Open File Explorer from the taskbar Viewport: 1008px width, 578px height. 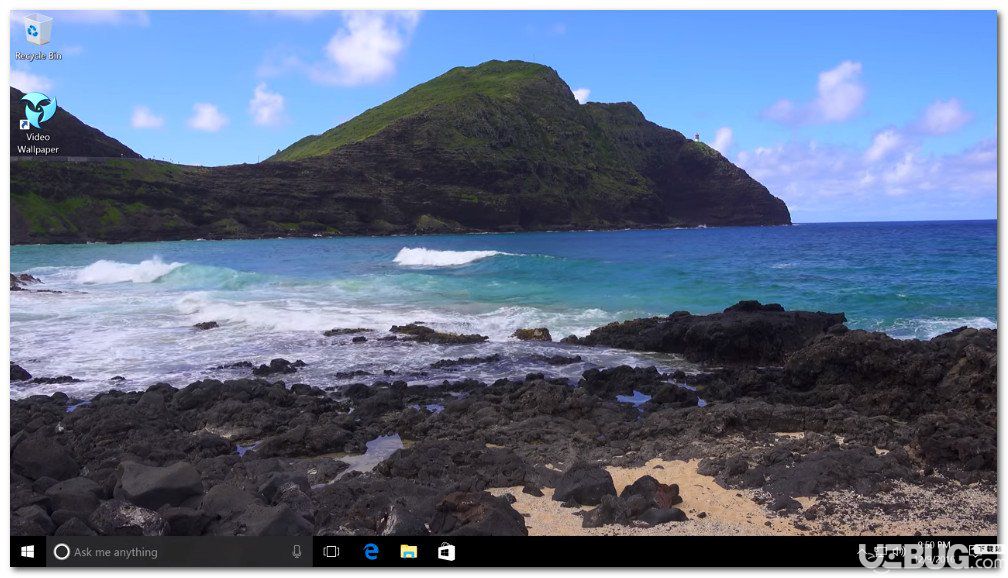pos(409,552)
